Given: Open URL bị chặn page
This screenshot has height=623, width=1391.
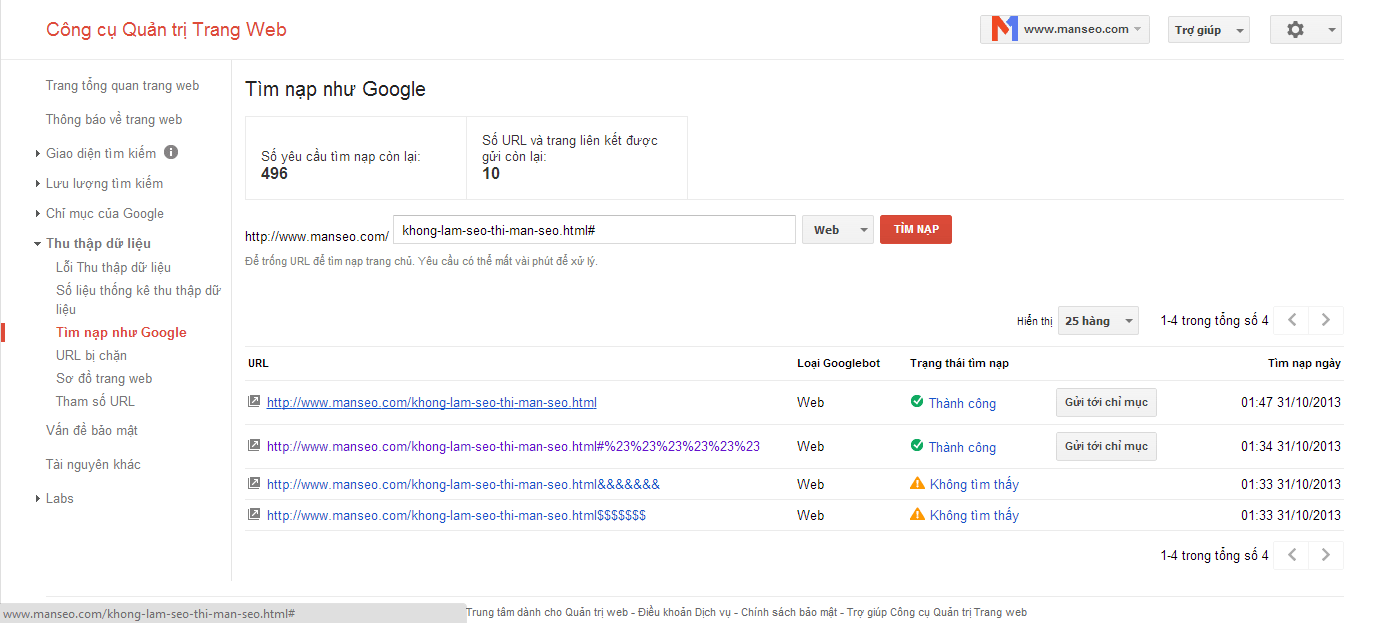Looking at the screenshot, I should [x=91, y=355].
